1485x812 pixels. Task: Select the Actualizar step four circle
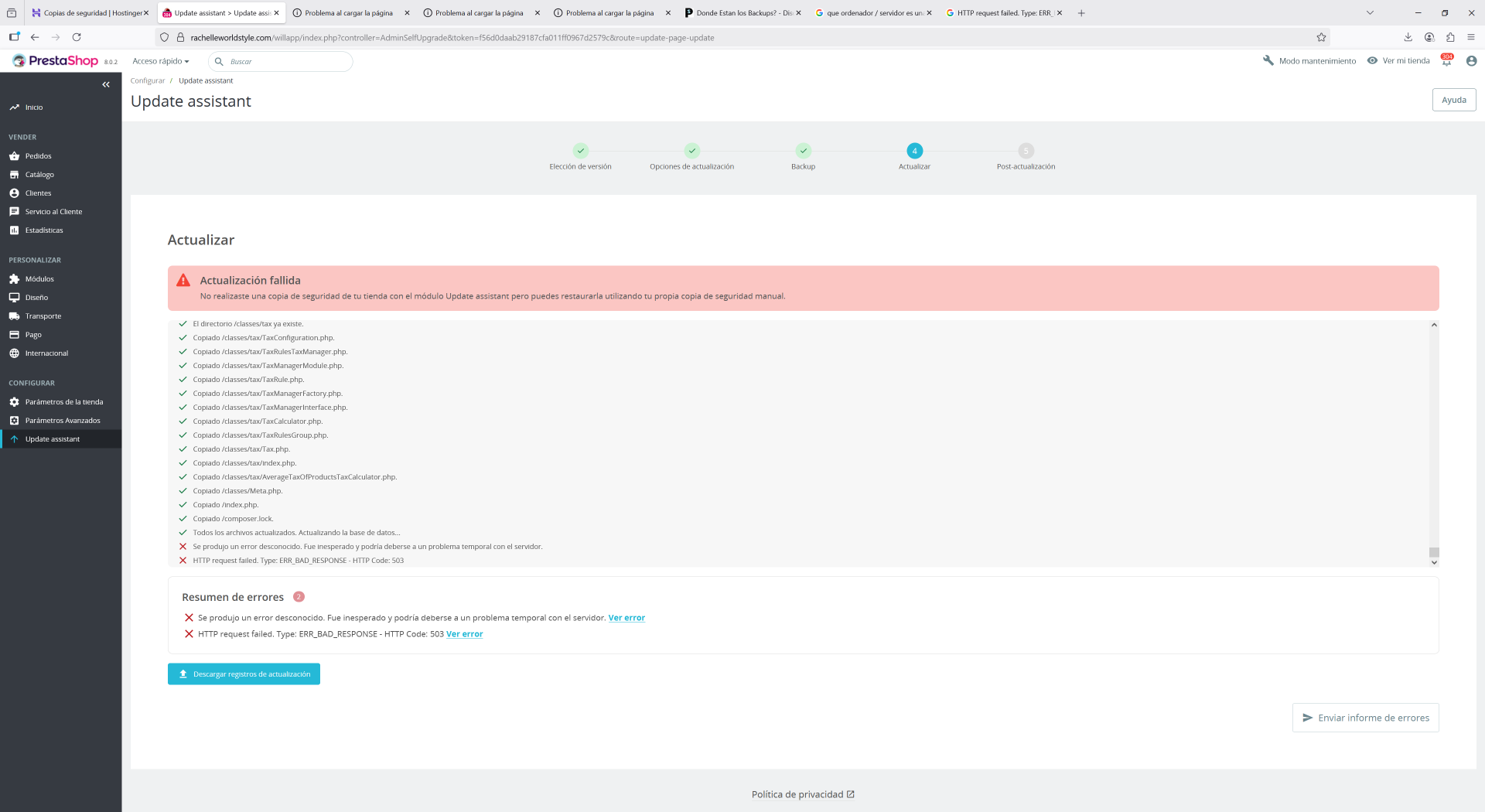[914, 151]
